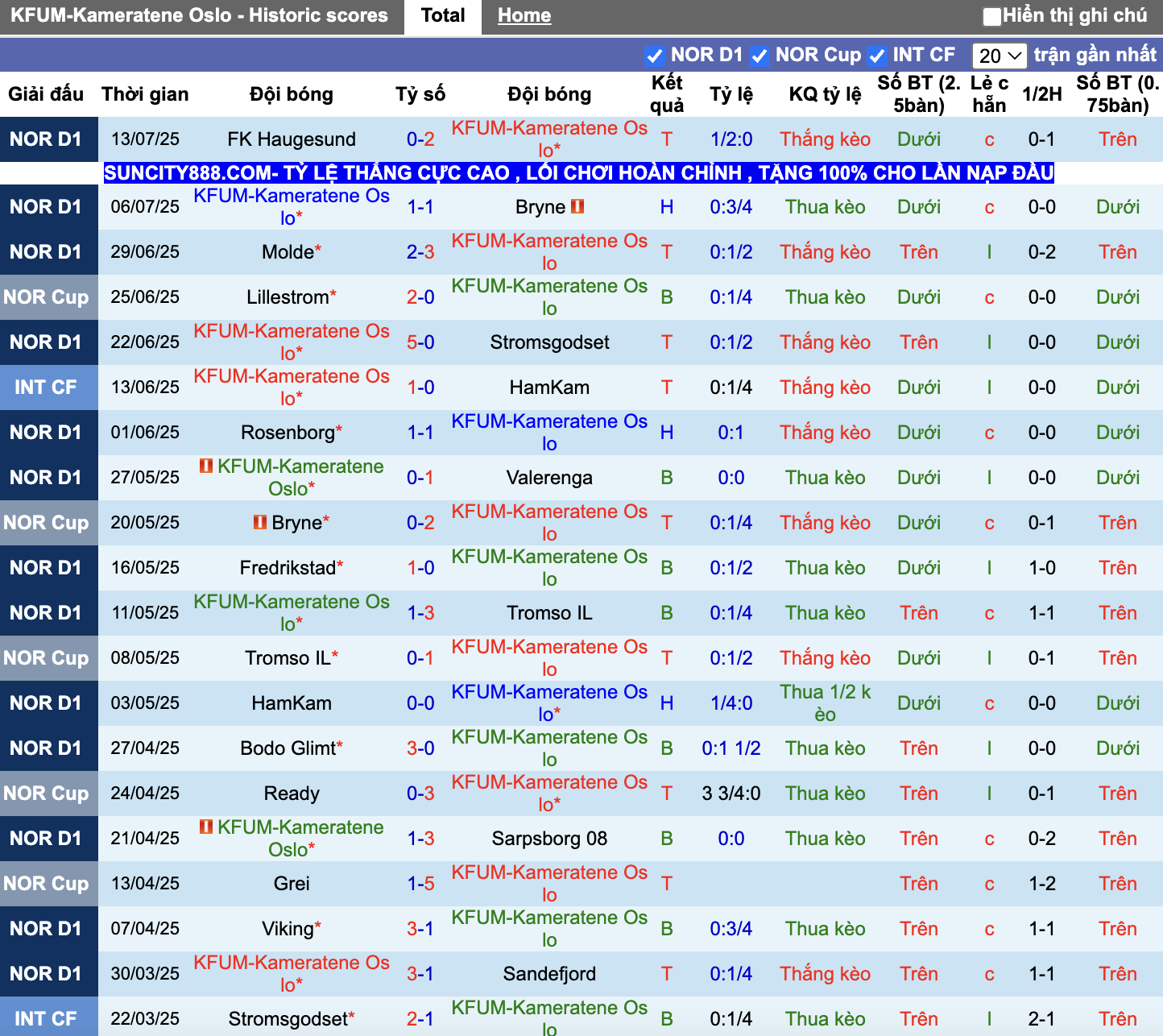Click the trận gần nhất label
Image resolution: width=1163 pixels, height=1036 pixels.
[x=1095, y=55]
